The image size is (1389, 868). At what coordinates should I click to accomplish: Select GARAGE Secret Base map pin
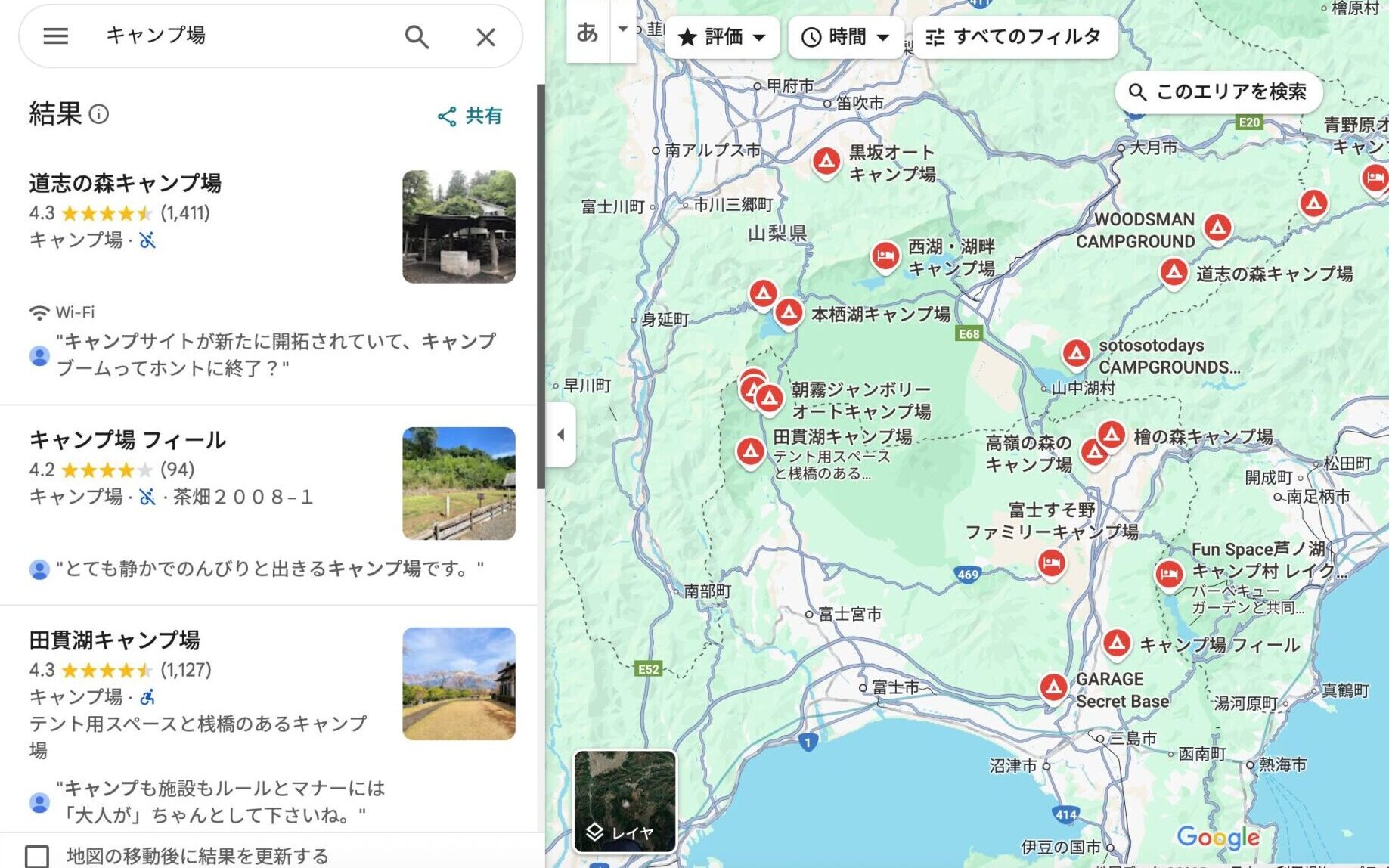1053,687
